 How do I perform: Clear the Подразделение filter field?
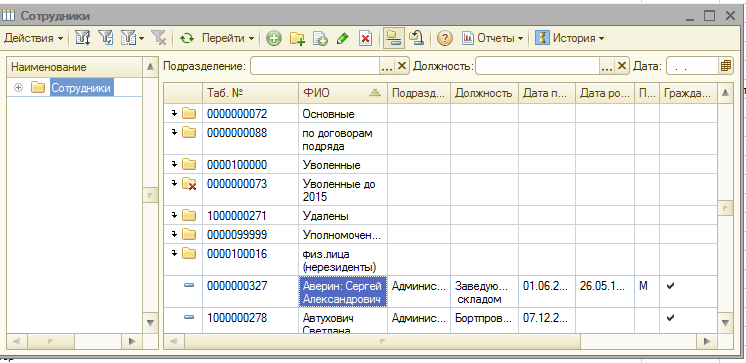(402, 66)
